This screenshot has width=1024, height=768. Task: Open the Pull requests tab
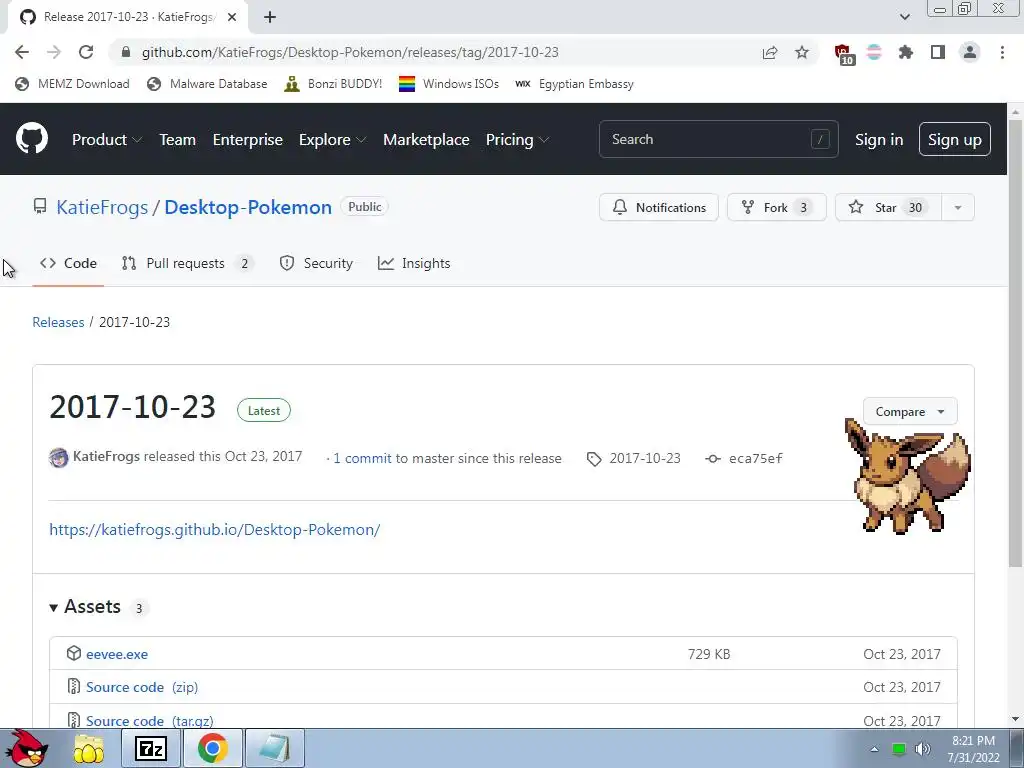[x=187, y=263]
